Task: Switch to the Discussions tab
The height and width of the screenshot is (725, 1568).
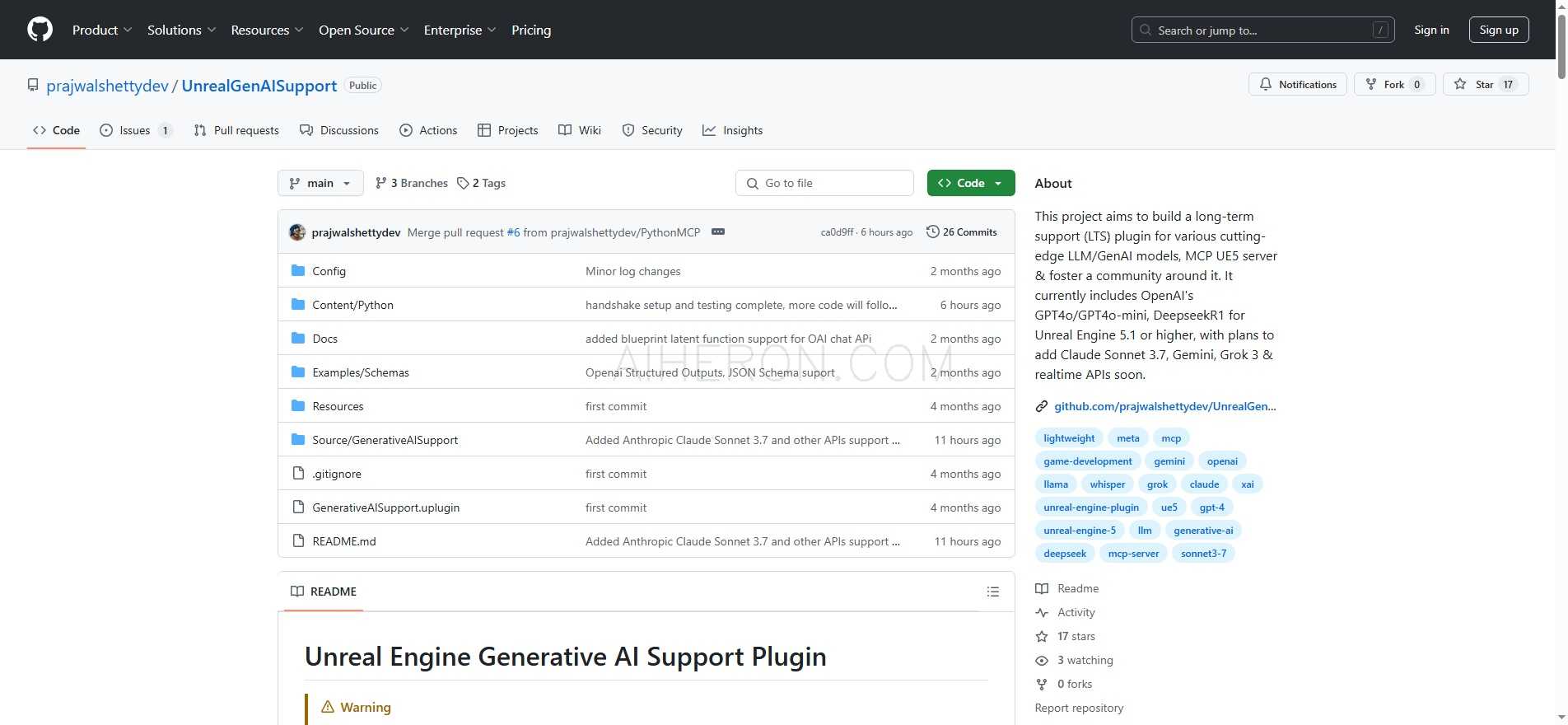Action: [339, 130]
